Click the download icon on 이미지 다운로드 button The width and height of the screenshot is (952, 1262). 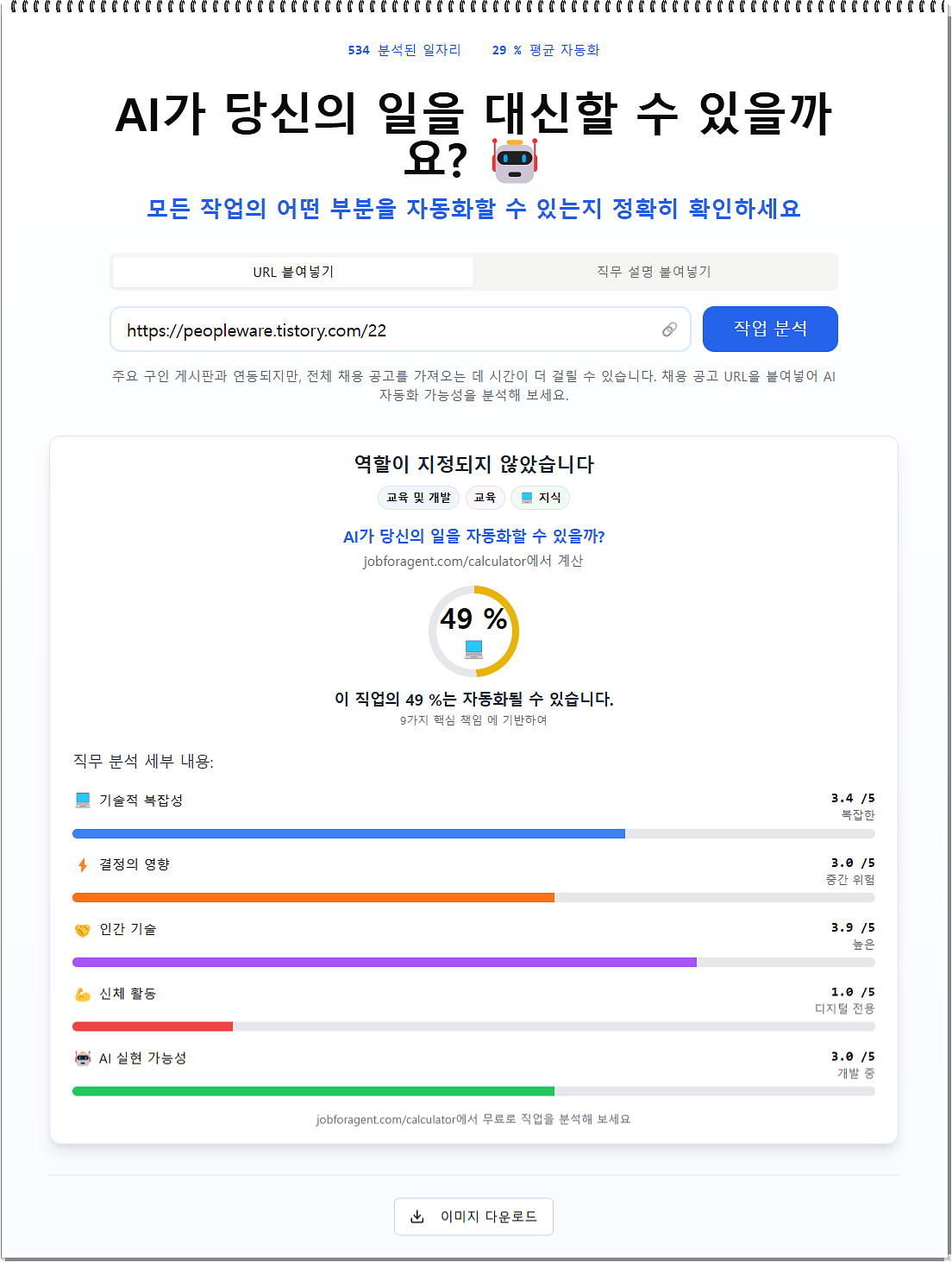416,1217
